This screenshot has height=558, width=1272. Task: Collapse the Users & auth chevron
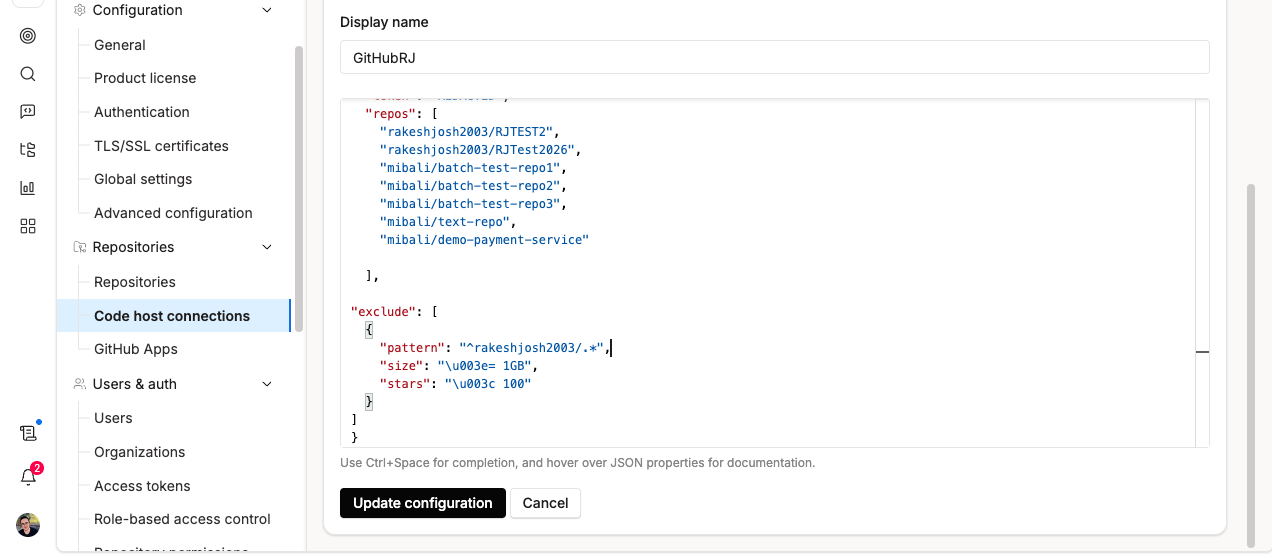pyautogui.click(x=266, y=384)
